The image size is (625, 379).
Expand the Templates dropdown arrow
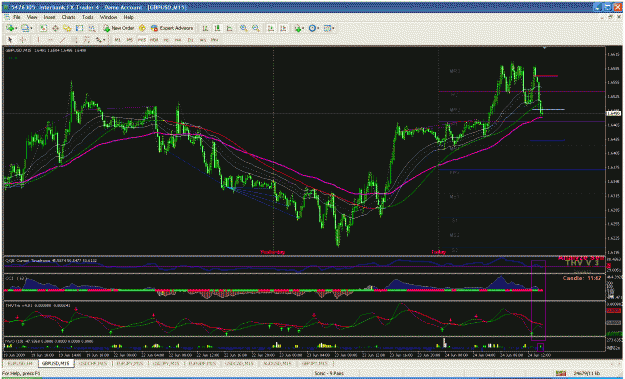click(333, 28)
